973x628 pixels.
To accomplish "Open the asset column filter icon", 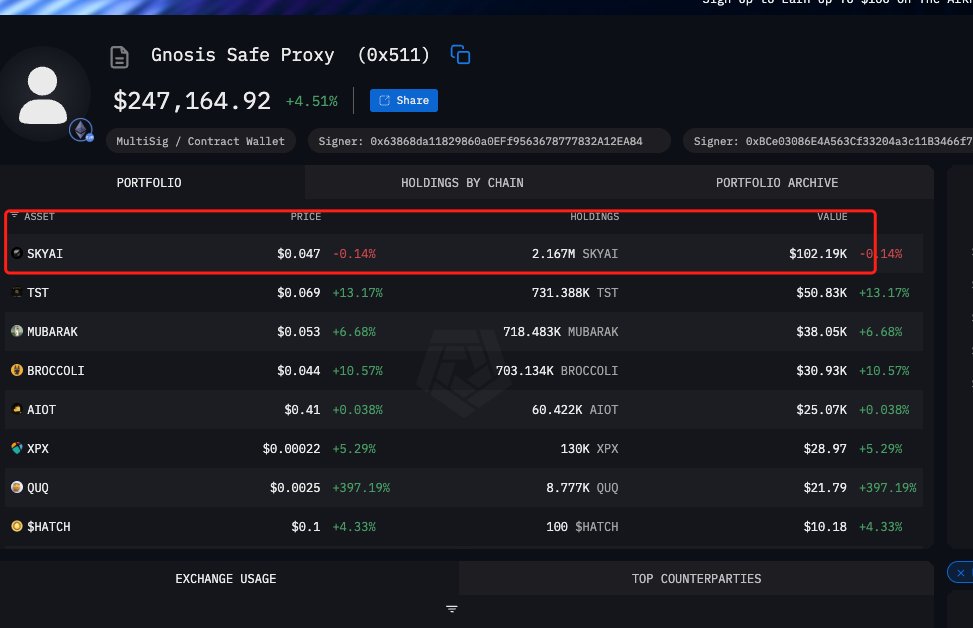I will [x=14, y=215].
